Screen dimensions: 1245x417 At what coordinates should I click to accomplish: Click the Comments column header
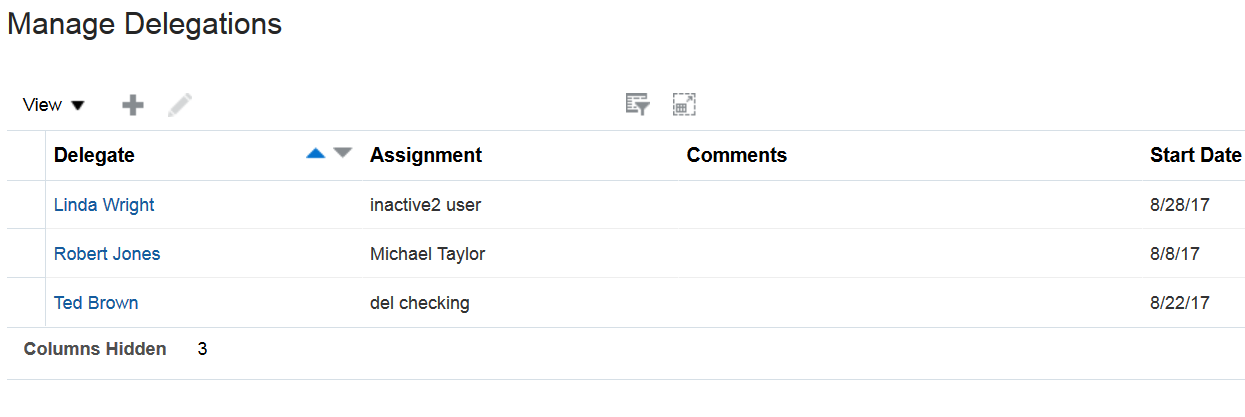coord(737,155)
